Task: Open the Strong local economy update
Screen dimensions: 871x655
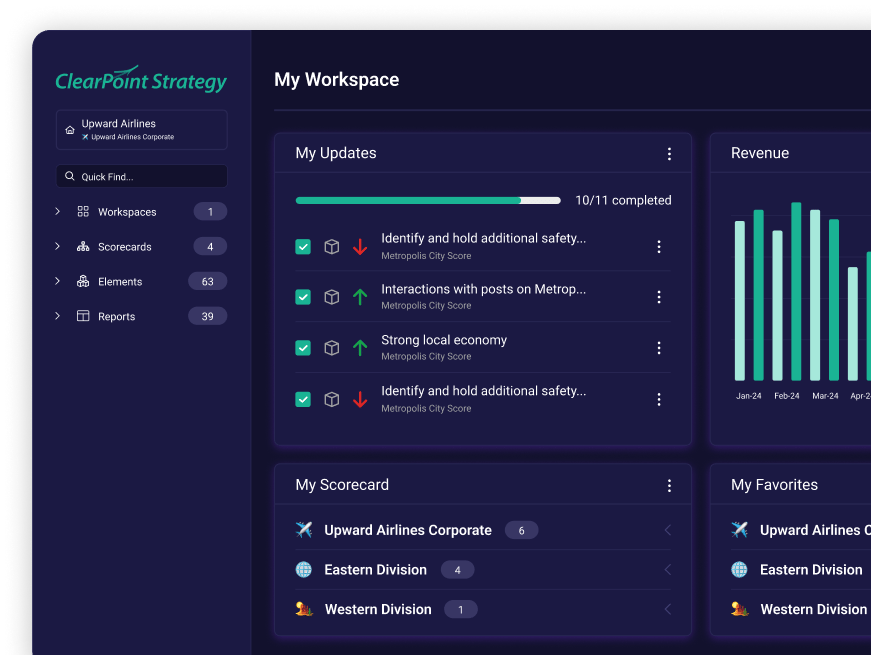Action: (x=444, y=340)
